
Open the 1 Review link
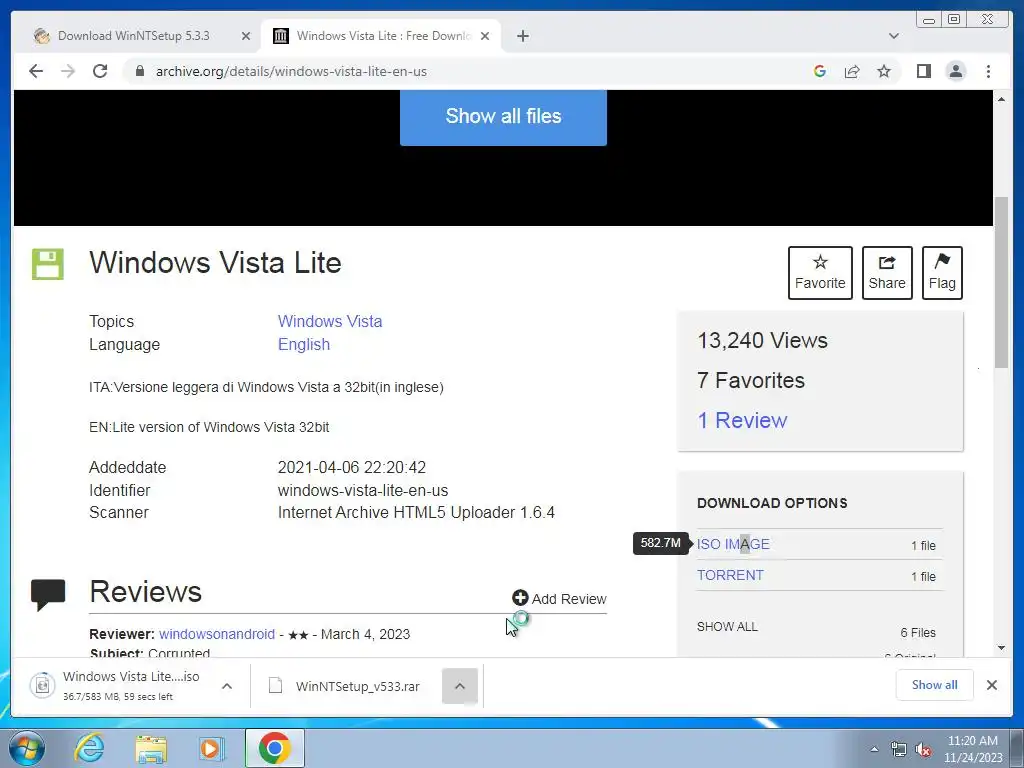[x=742, y=421]
